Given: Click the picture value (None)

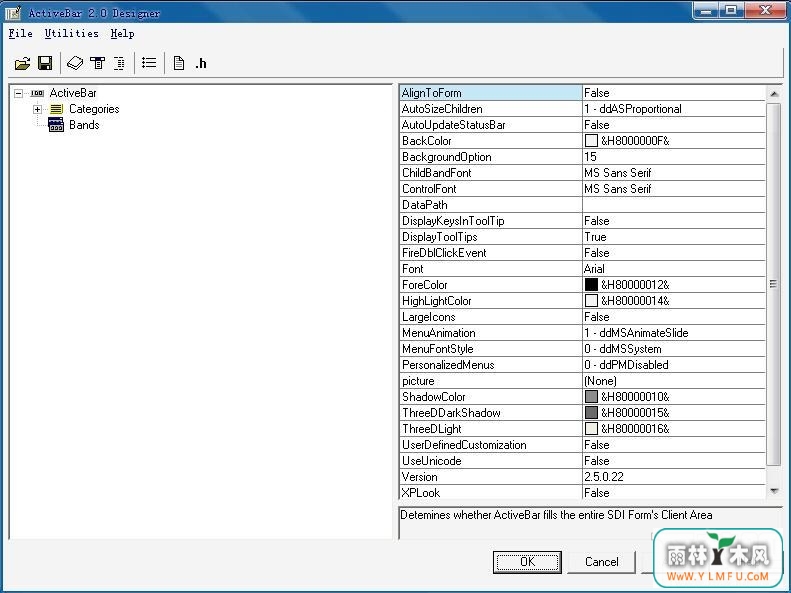Looking at the screenshot, I should 600,381.
